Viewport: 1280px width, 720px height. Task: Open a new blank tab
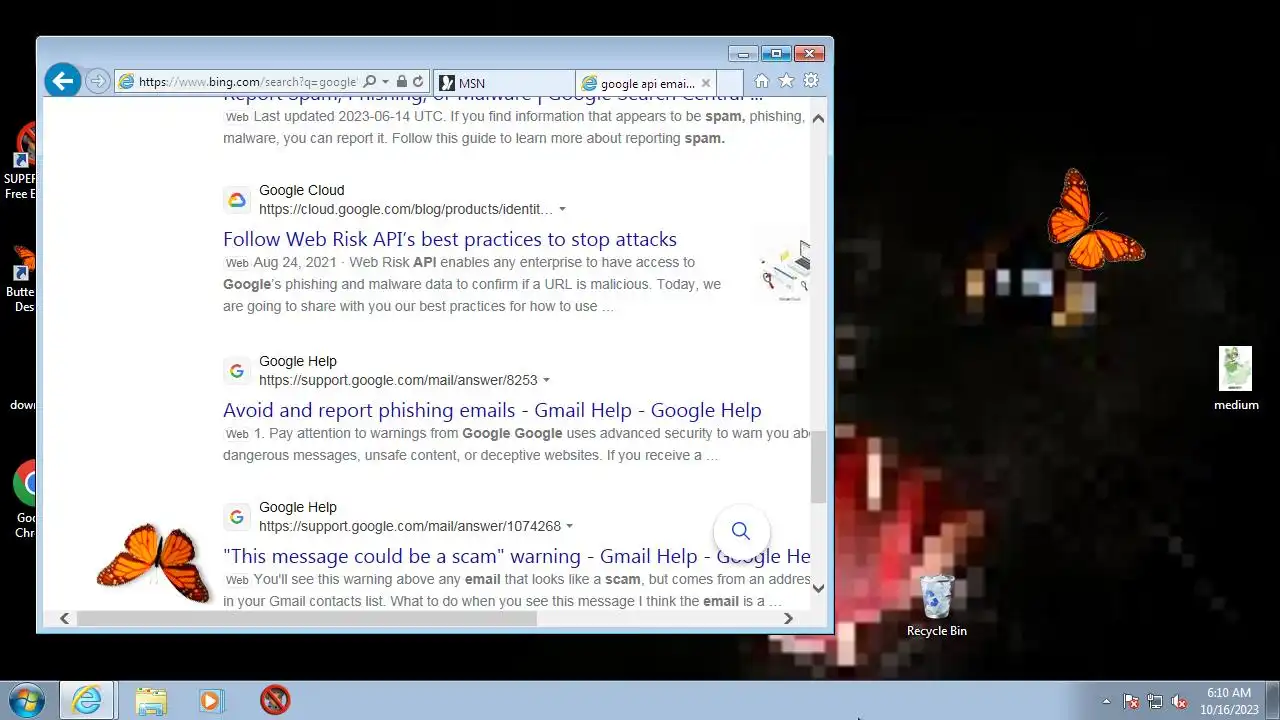click(x=730, y=83)
